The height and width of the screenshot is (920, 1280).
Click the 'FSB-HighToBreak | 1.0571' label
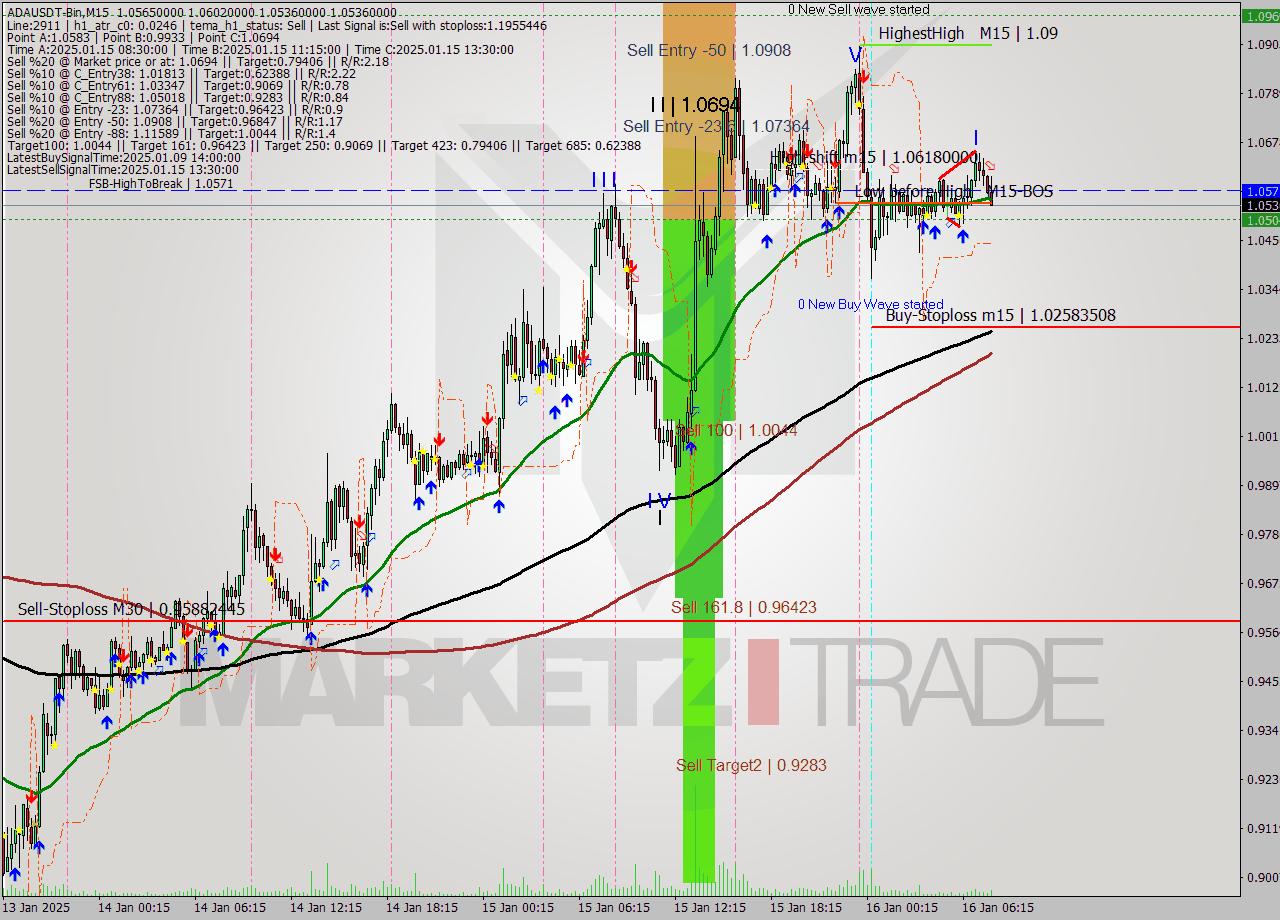161,184
